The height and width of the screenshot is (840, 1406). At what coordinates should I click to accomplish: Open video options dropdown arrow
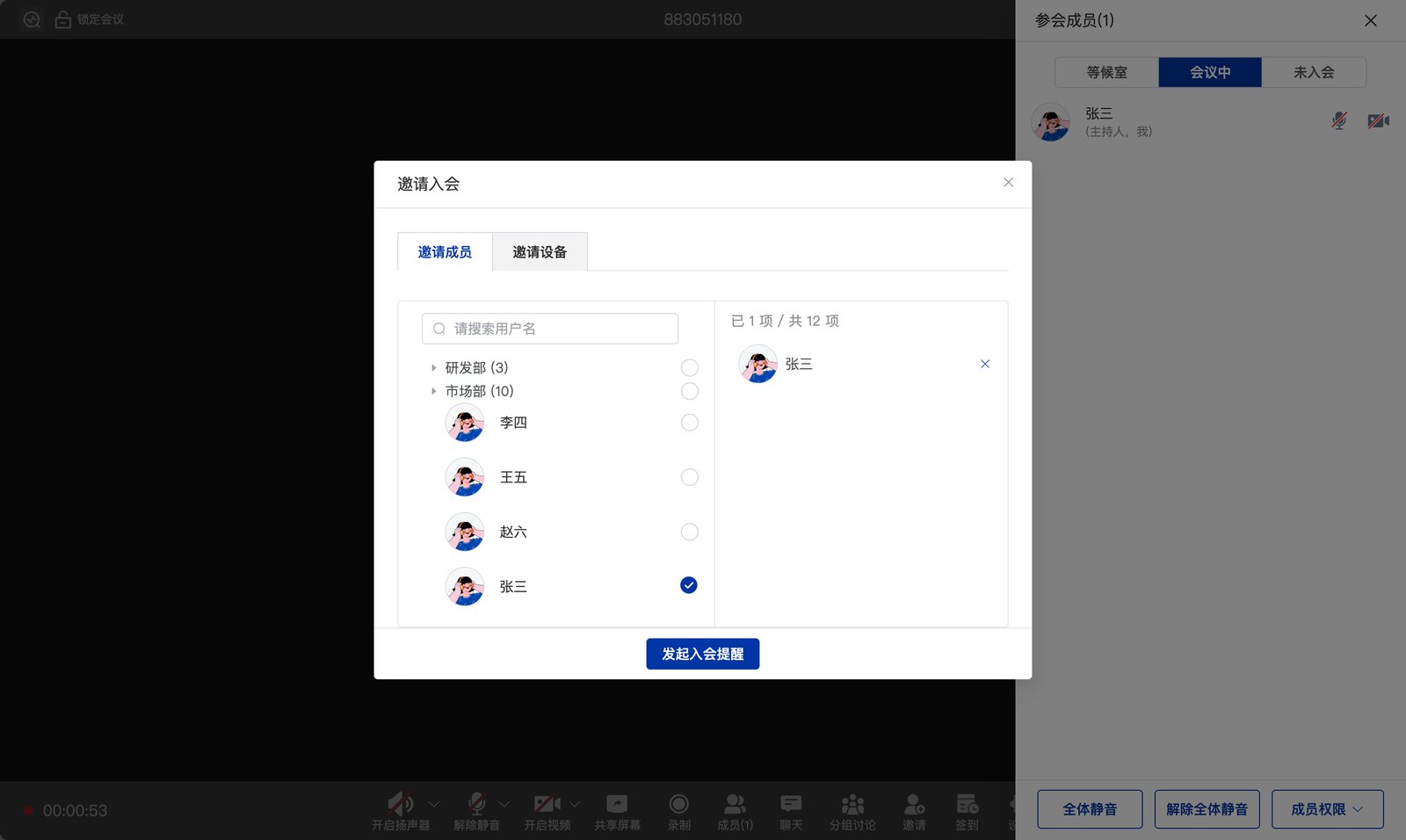(575, 804)
